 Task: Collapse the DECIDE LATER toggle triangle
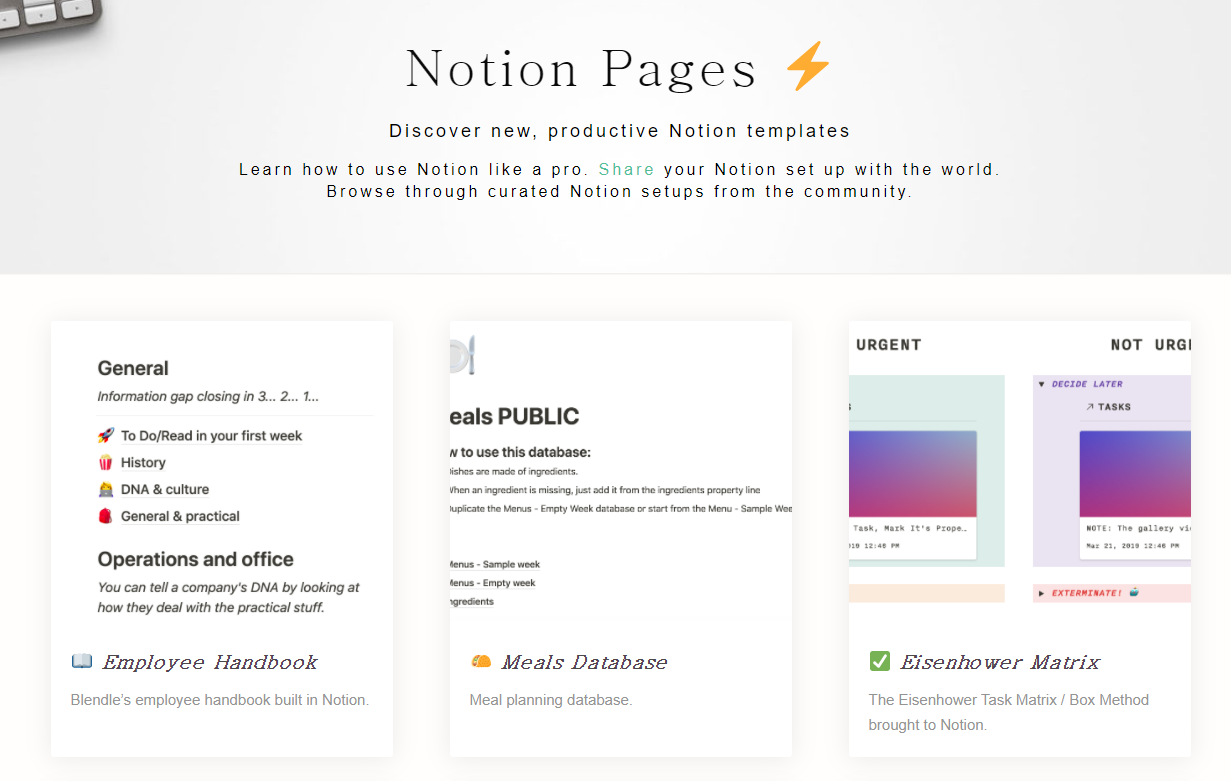click(1042, 384)
